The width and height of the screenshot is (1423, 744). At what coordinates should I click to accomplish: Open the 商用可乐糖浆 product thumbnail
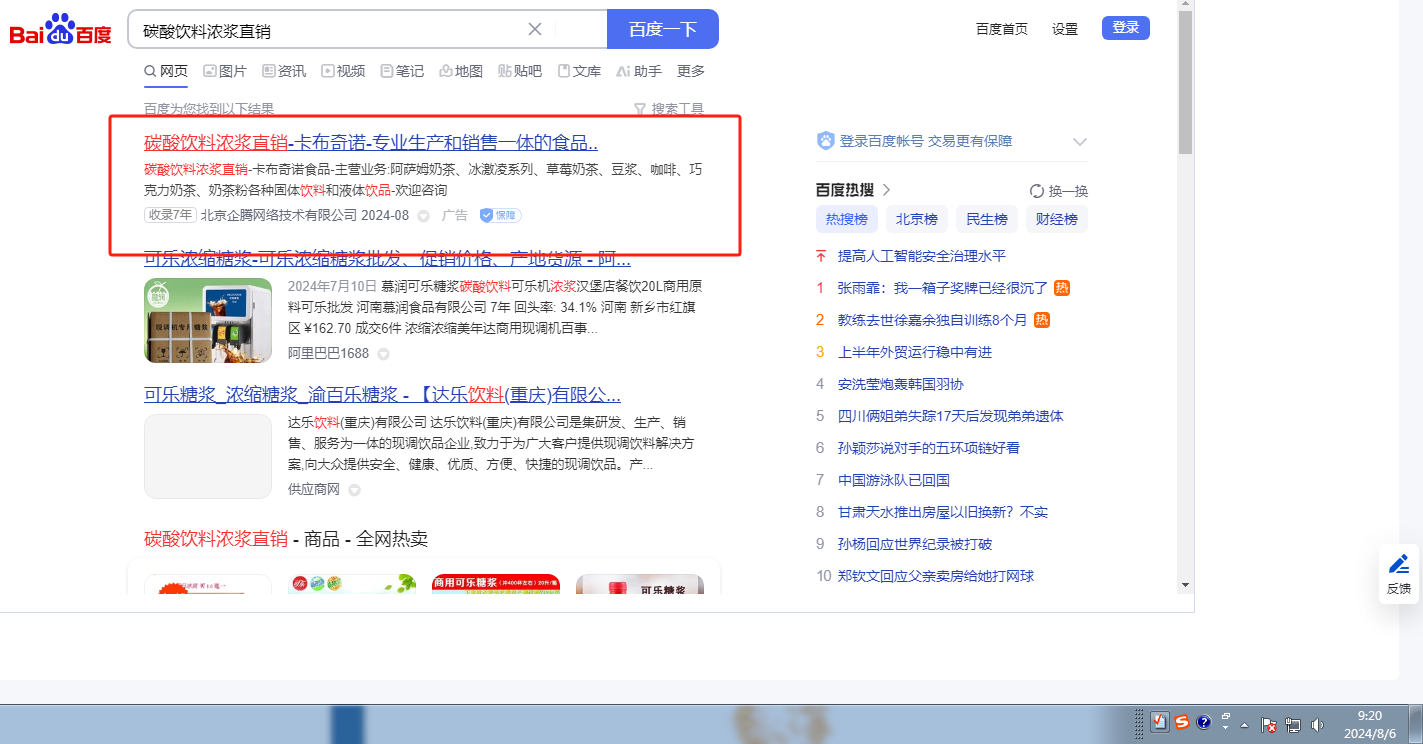pyautogui.click(x=496, y=584)
